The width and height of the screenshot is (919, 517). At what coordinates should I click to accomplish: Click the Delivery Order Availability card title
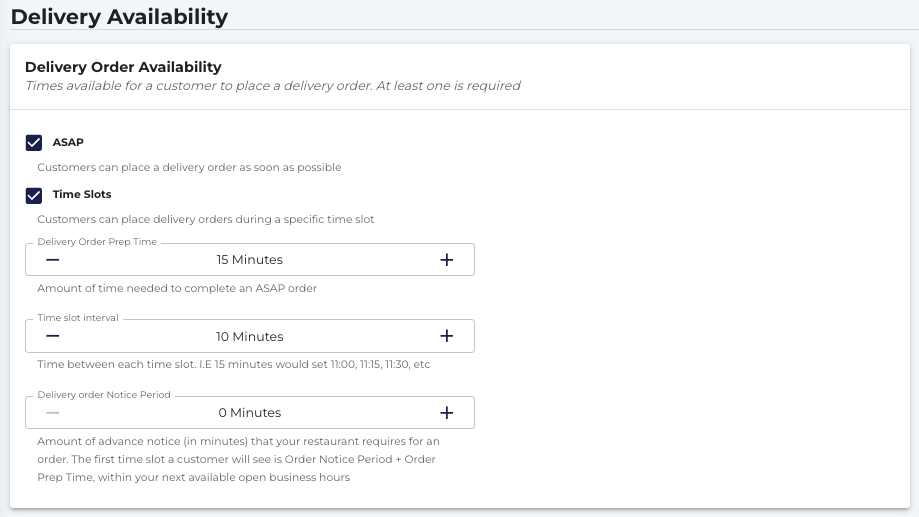pos(123,67)
